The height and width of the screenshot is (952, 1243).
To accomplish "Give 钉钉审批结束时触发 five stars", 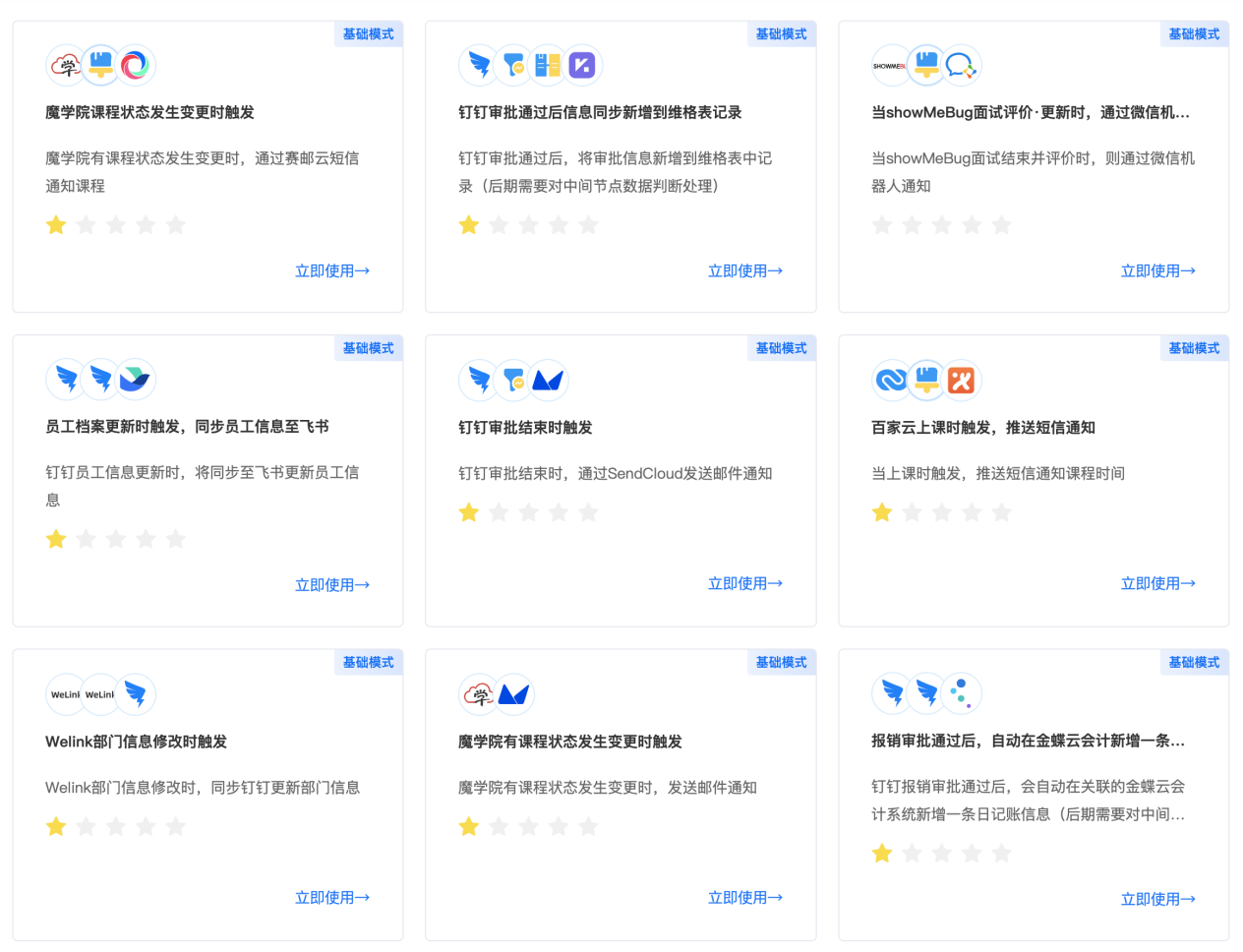I will point(589,512).
